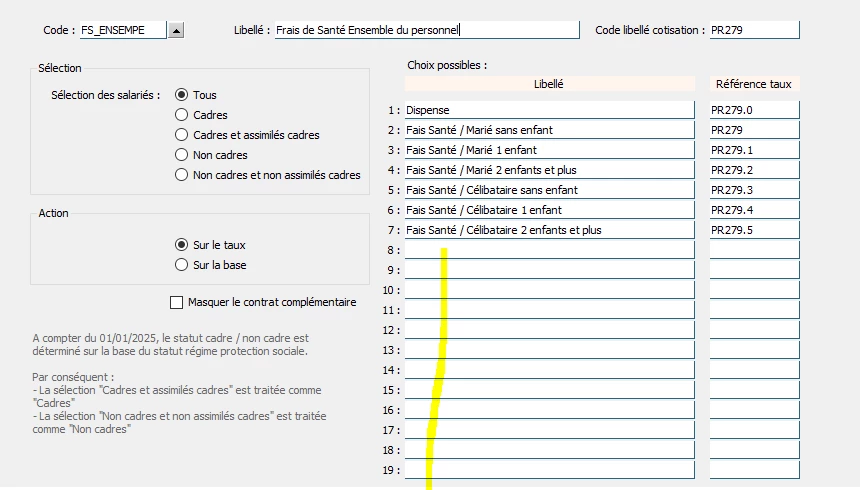Select "Non cadres et non assimilés cadres"
This screenshot has height=490, width=860.
click(181, 175)
